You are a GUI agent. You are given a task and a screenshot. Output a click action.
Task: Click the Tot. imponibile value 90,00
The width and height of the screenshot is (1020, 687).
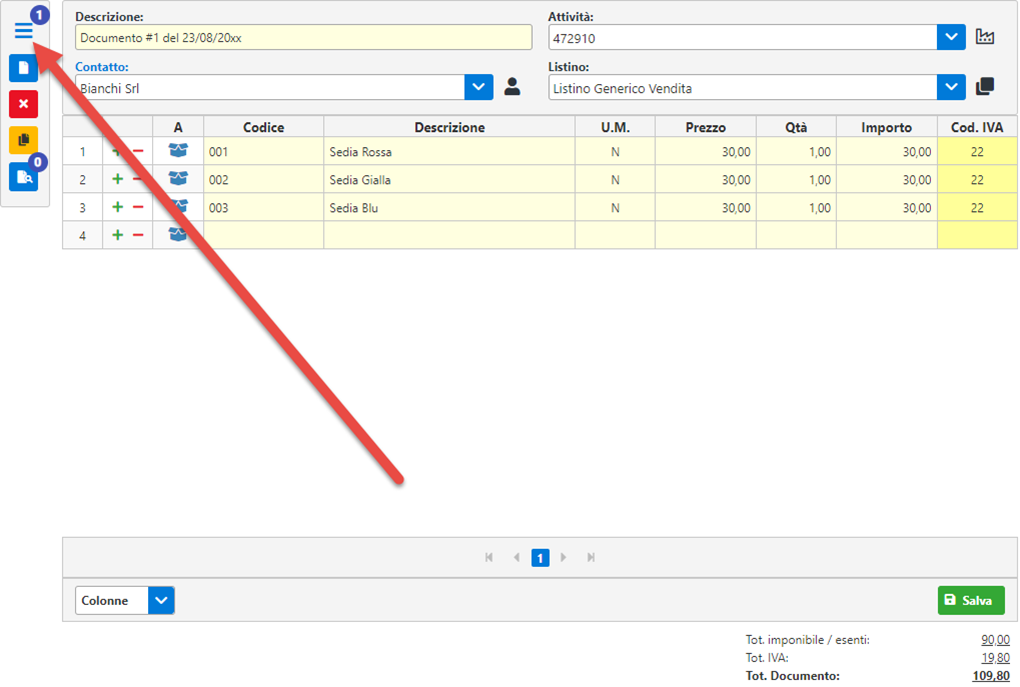point(995,640)
